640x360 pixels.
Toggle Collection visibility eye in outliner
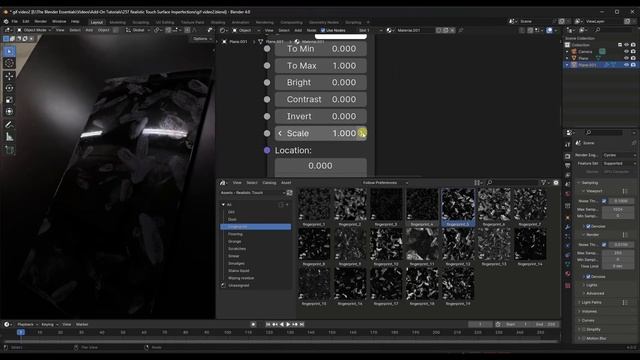tap(627, 45)
